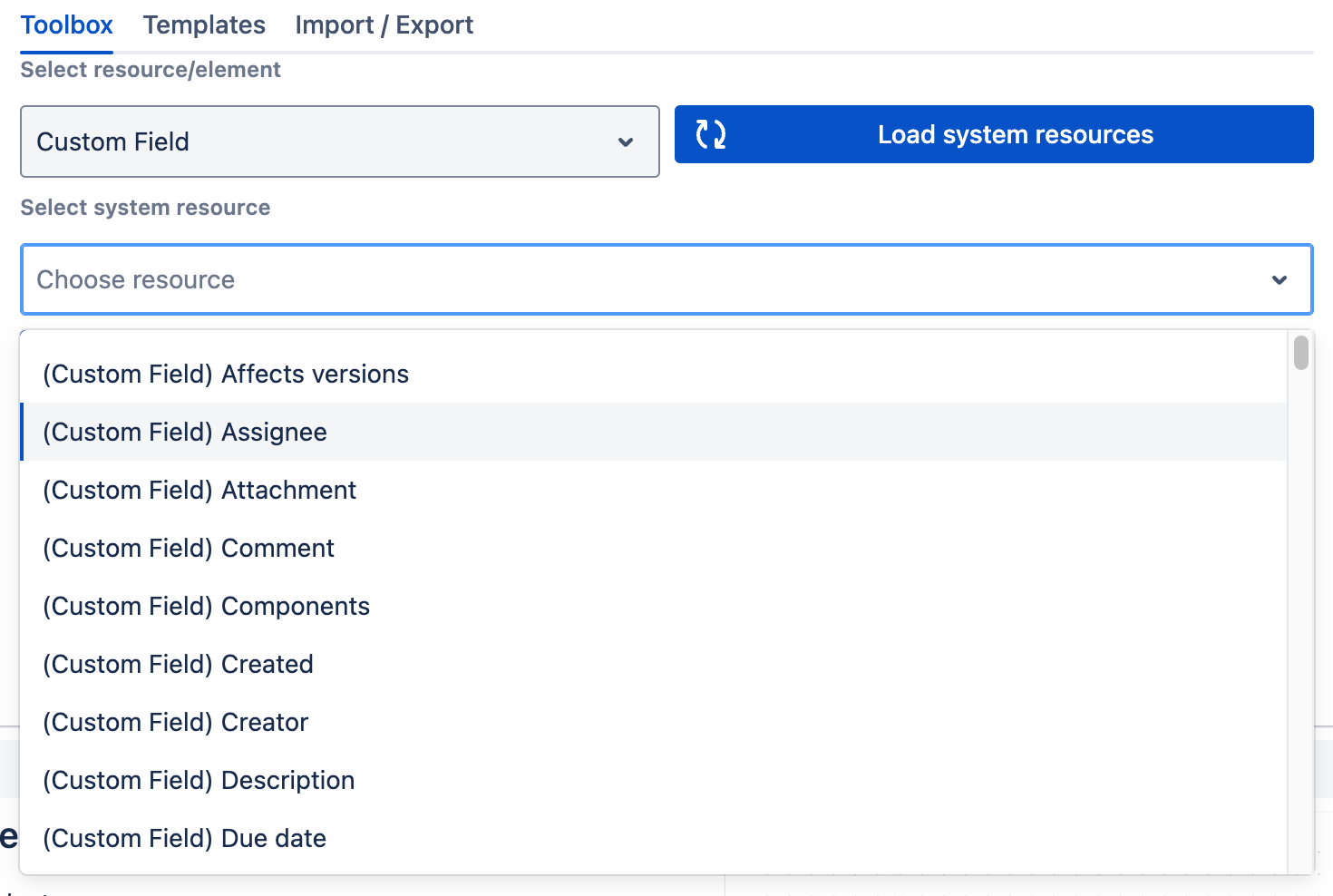
Task: Click the refresh arrows icon
Action: (710, 134)
